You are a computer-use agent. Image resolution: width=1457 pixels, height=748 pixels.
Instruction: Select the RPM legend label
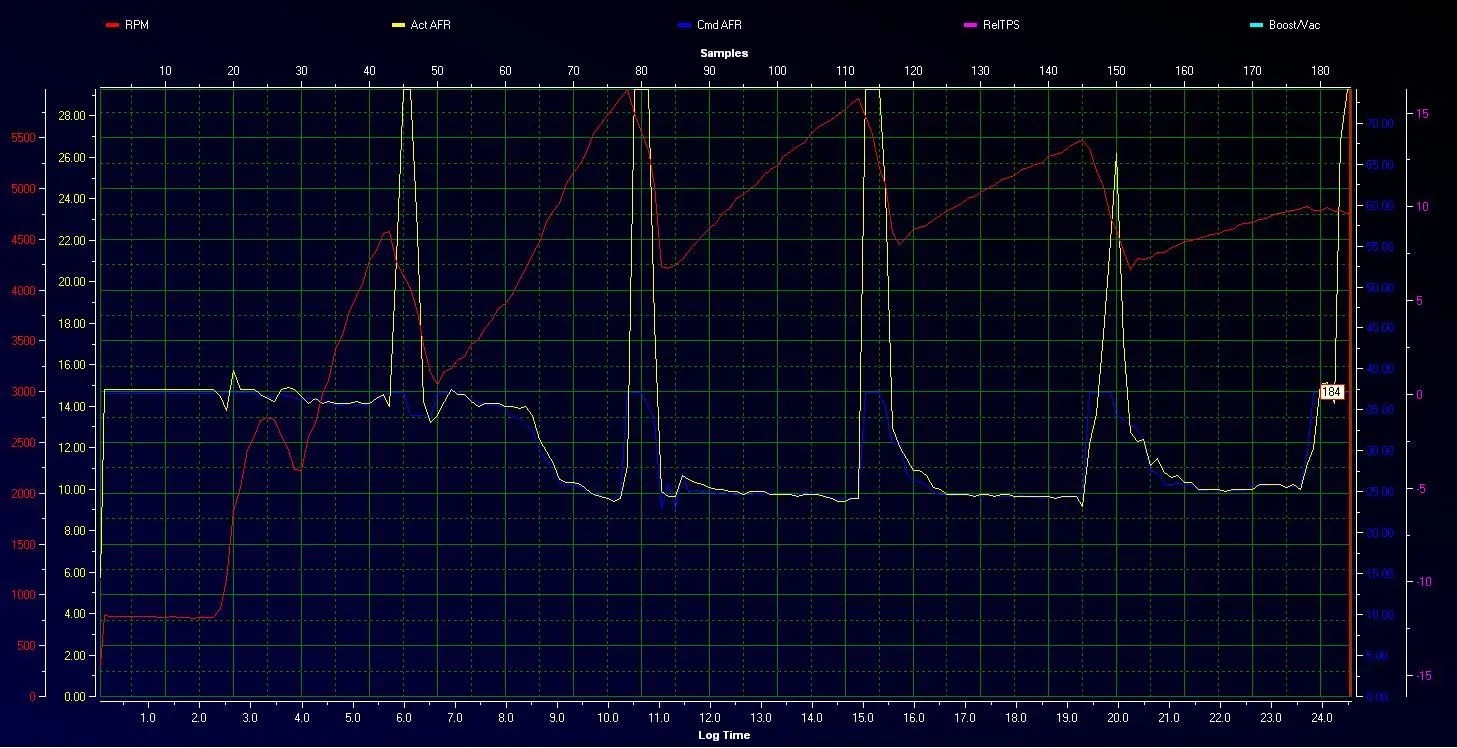(136, 25)
